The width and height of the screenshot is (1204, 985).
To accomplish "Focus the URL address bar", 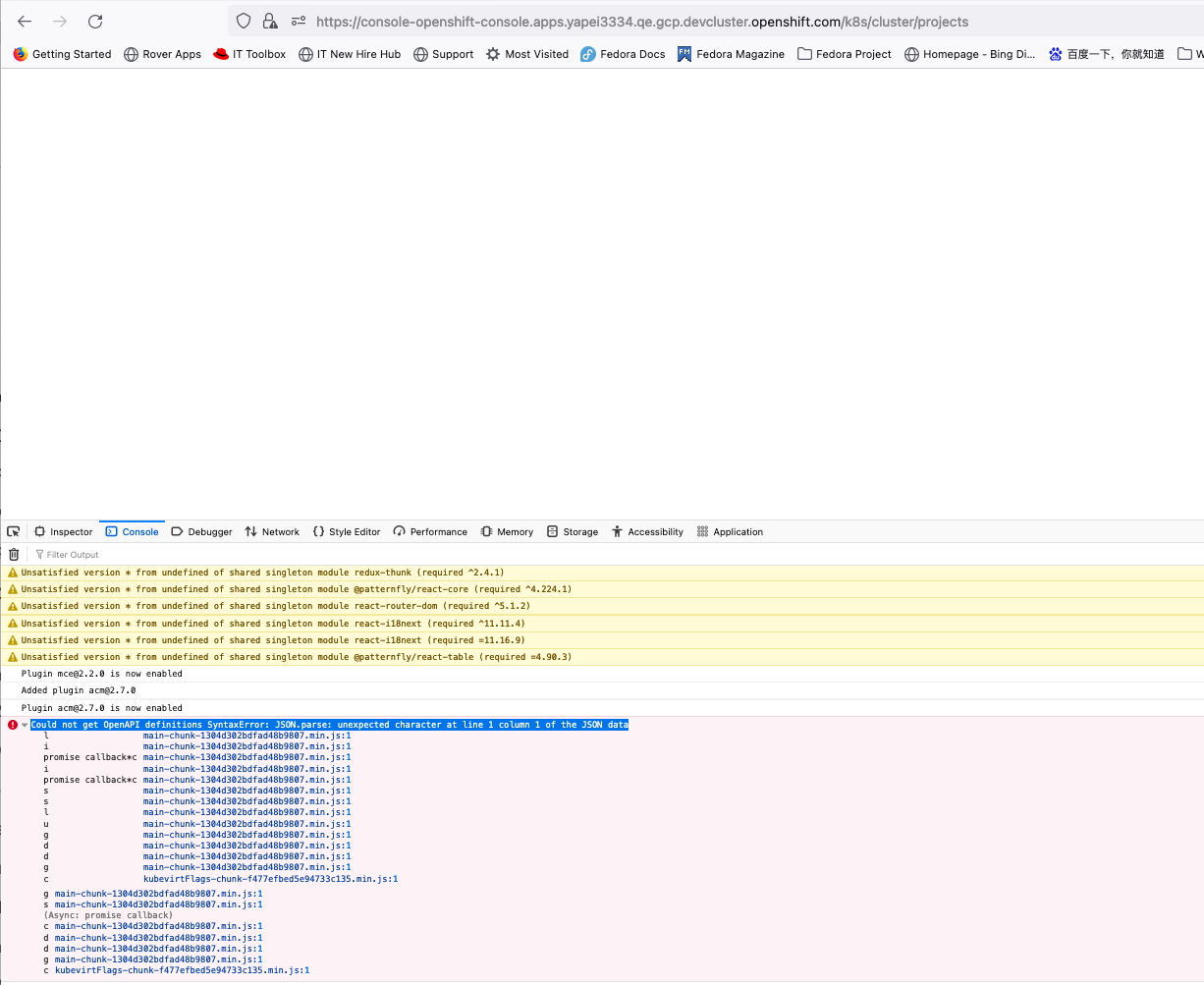I will [x=642, y=22].
